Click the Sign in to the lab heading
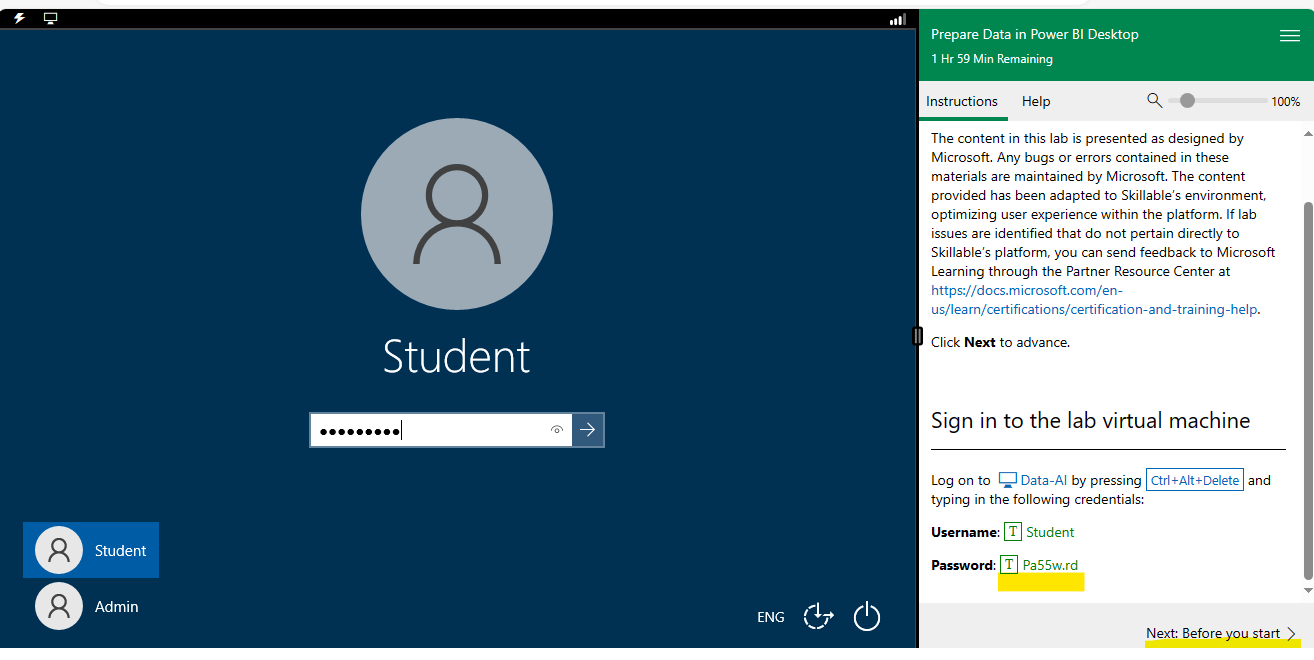The height and width of the screenshot is (660, 1314). pyautogui.click(x=1091, y=421)
